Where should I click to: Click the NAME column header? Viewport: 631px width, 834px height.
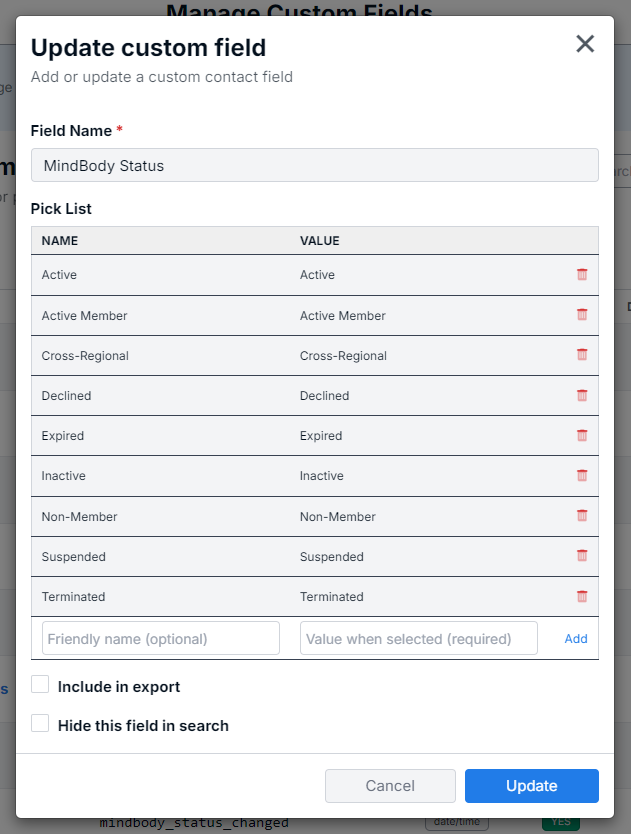coord(60,241)
